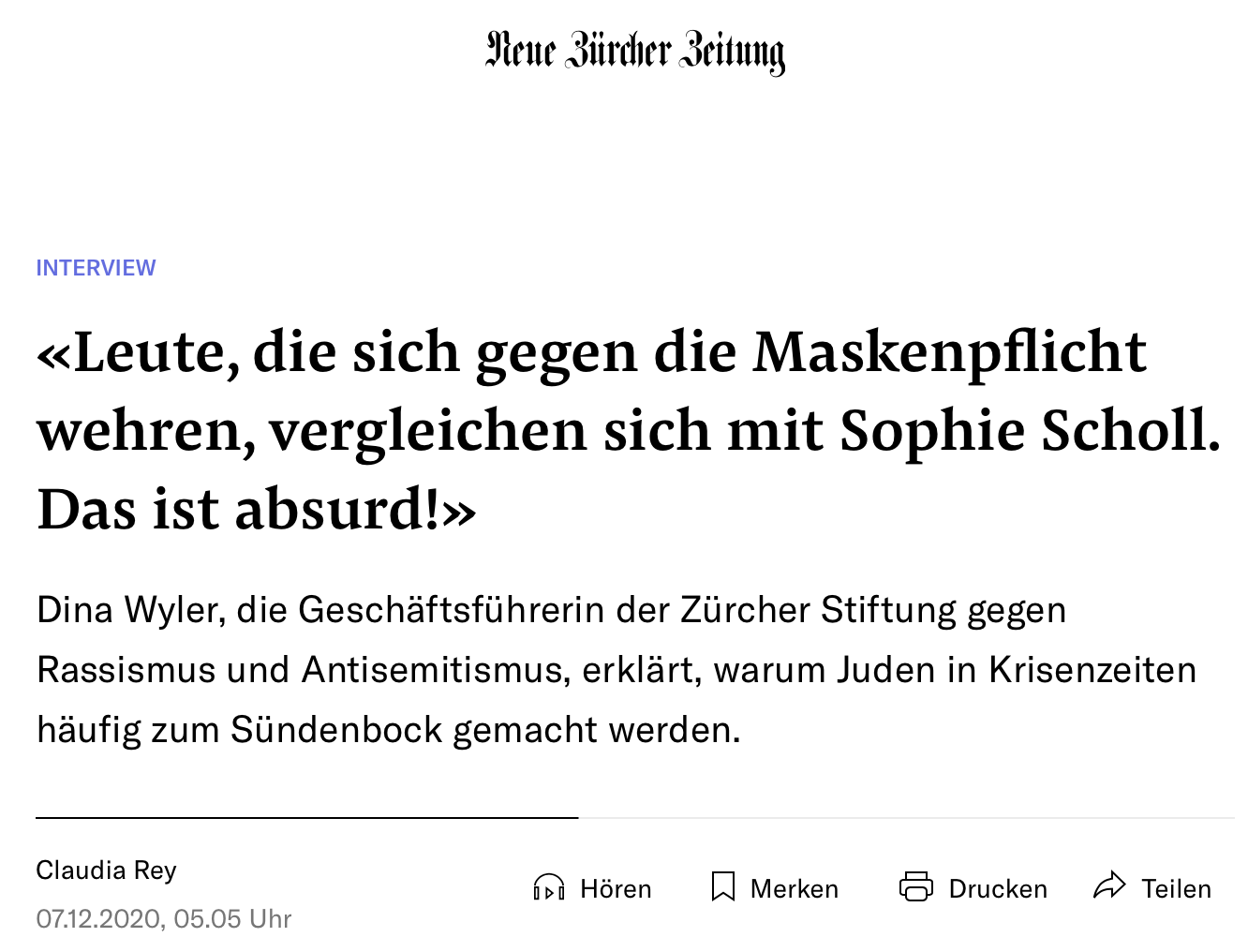The height and width of the screenshot is (952, 1248).
Task: Click the words "Sophie Scholl" in the headline
Action: (1031, 433)
